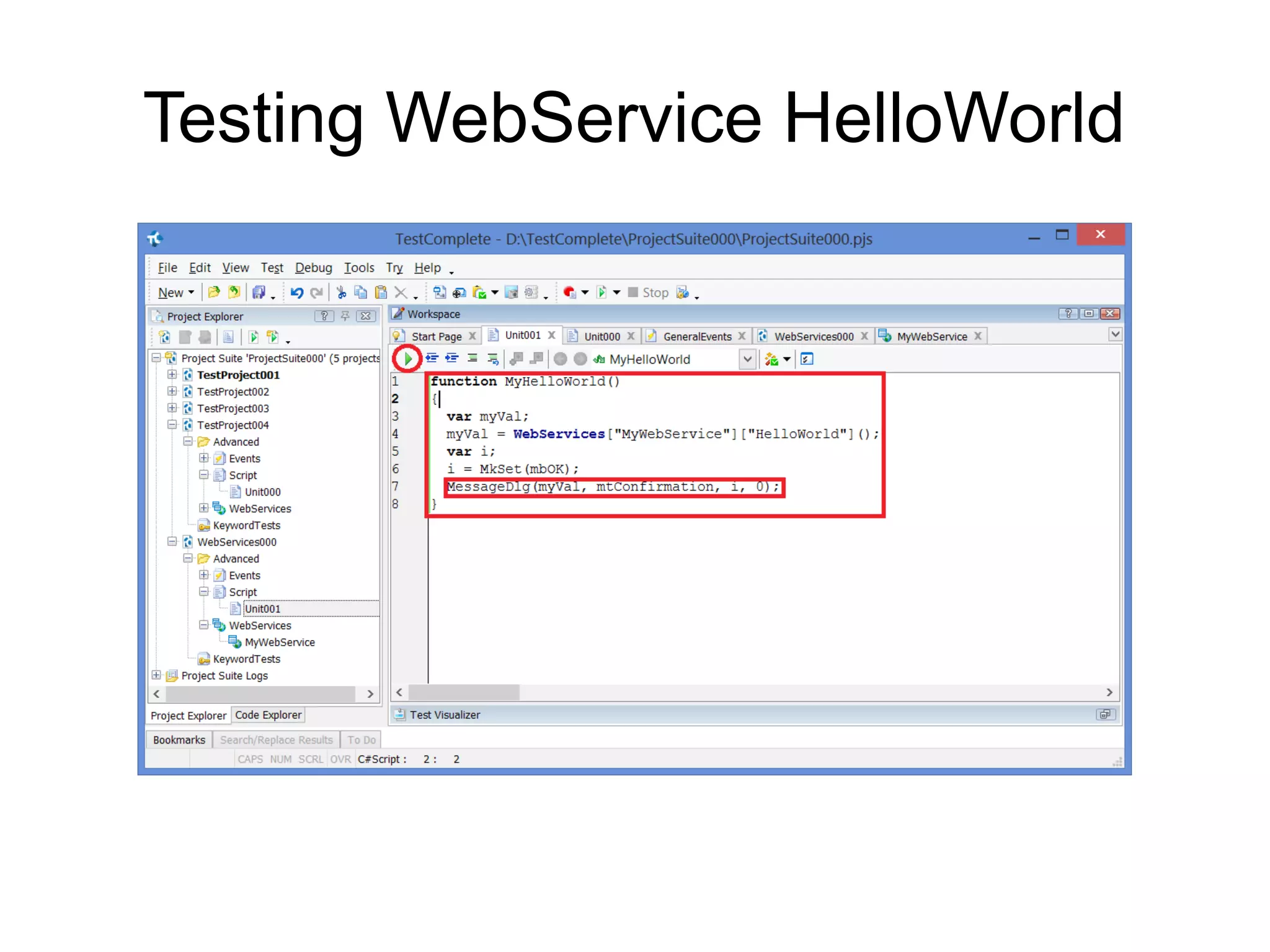The height and width of the screenshot is (952, 1270).
Task: Click the yellow reopen folder icon in main toolbar
Action: click(234, 292)
